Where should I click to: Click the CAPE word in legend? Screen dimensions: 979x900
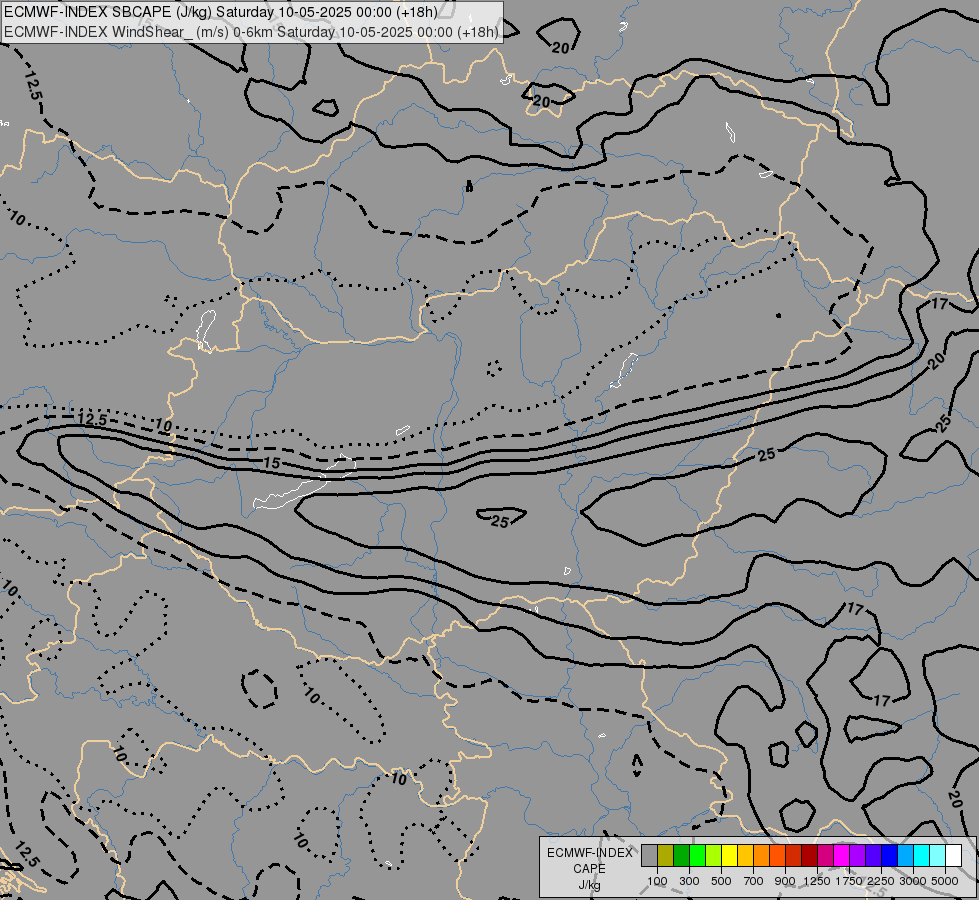(x=589, y=869)
